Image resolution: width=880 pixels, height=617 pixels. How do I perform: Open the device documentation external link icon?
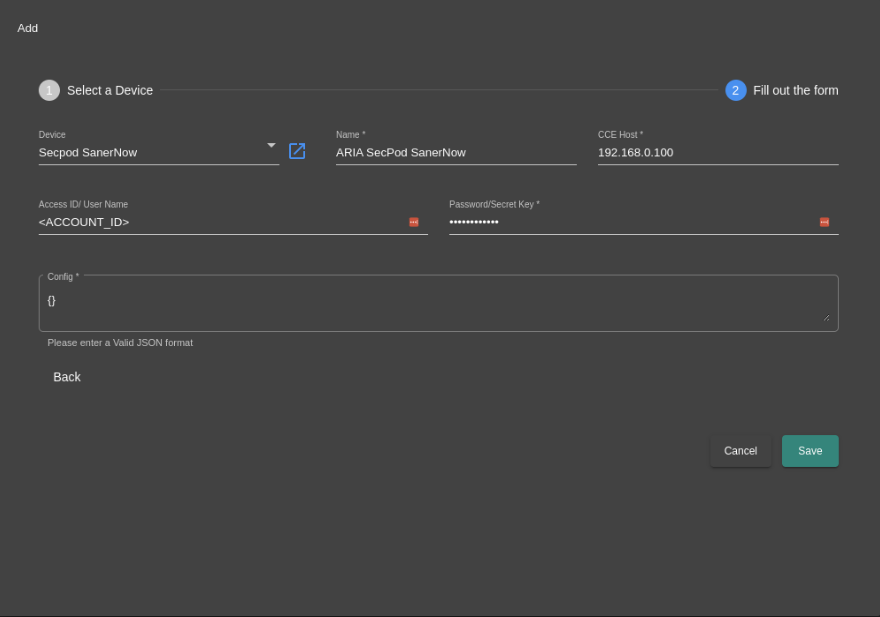tap(297, 151)
